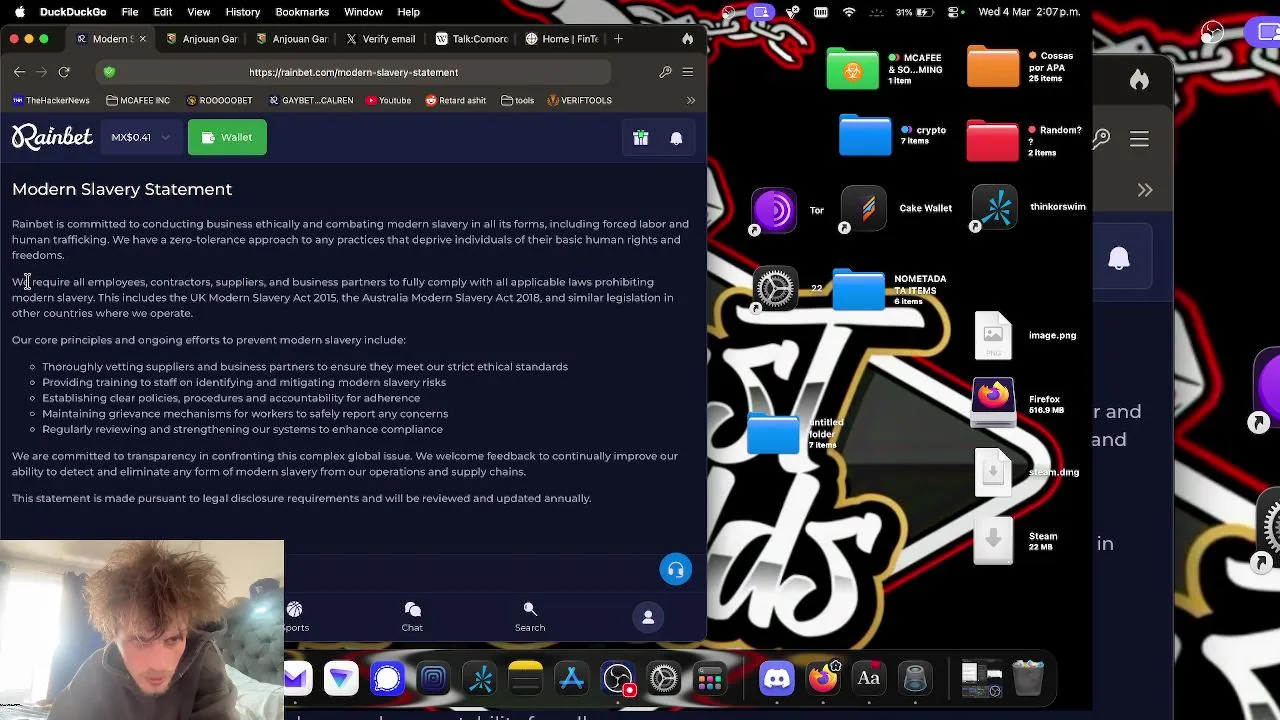The height and width of the screenshot is (720, 1280).
Task: Open Trash in the Dock
Action: pos(1028,679)
